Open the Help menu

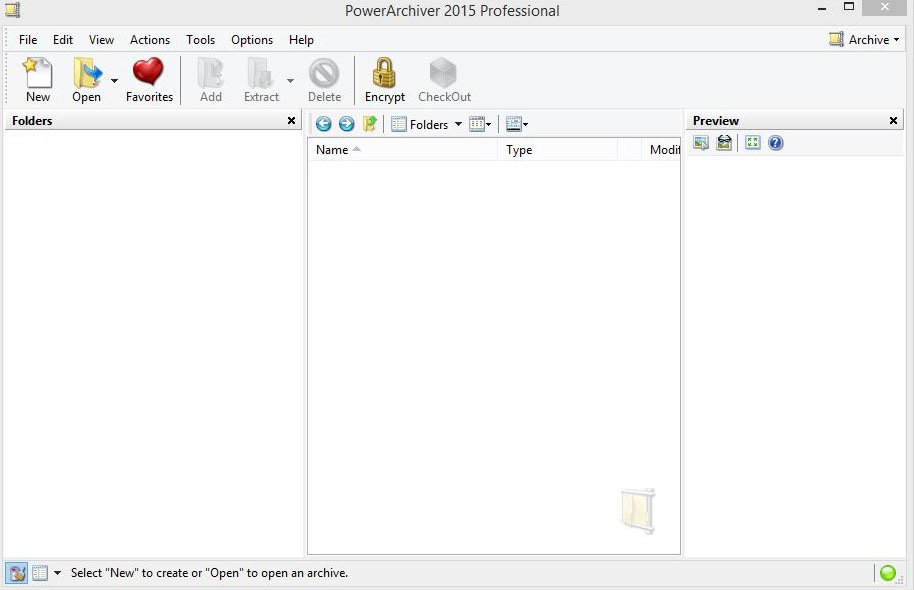[301, 40]
